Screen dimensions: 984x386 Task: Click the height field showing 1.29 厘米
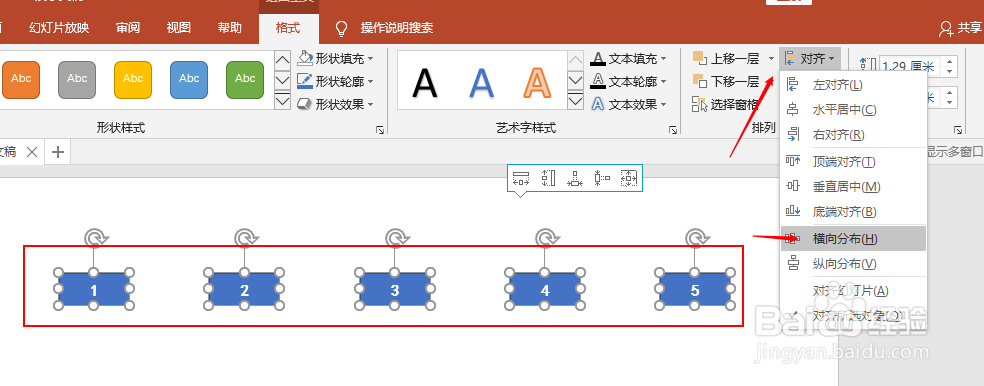pos(911,66)
